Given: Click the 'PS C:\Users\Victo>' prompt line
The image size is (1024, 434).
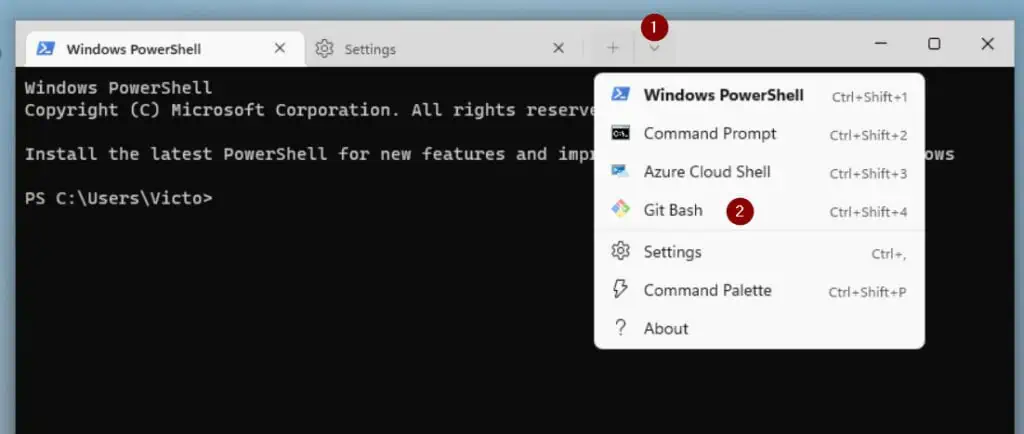Looking at the screenshot, I should (119, 198).
